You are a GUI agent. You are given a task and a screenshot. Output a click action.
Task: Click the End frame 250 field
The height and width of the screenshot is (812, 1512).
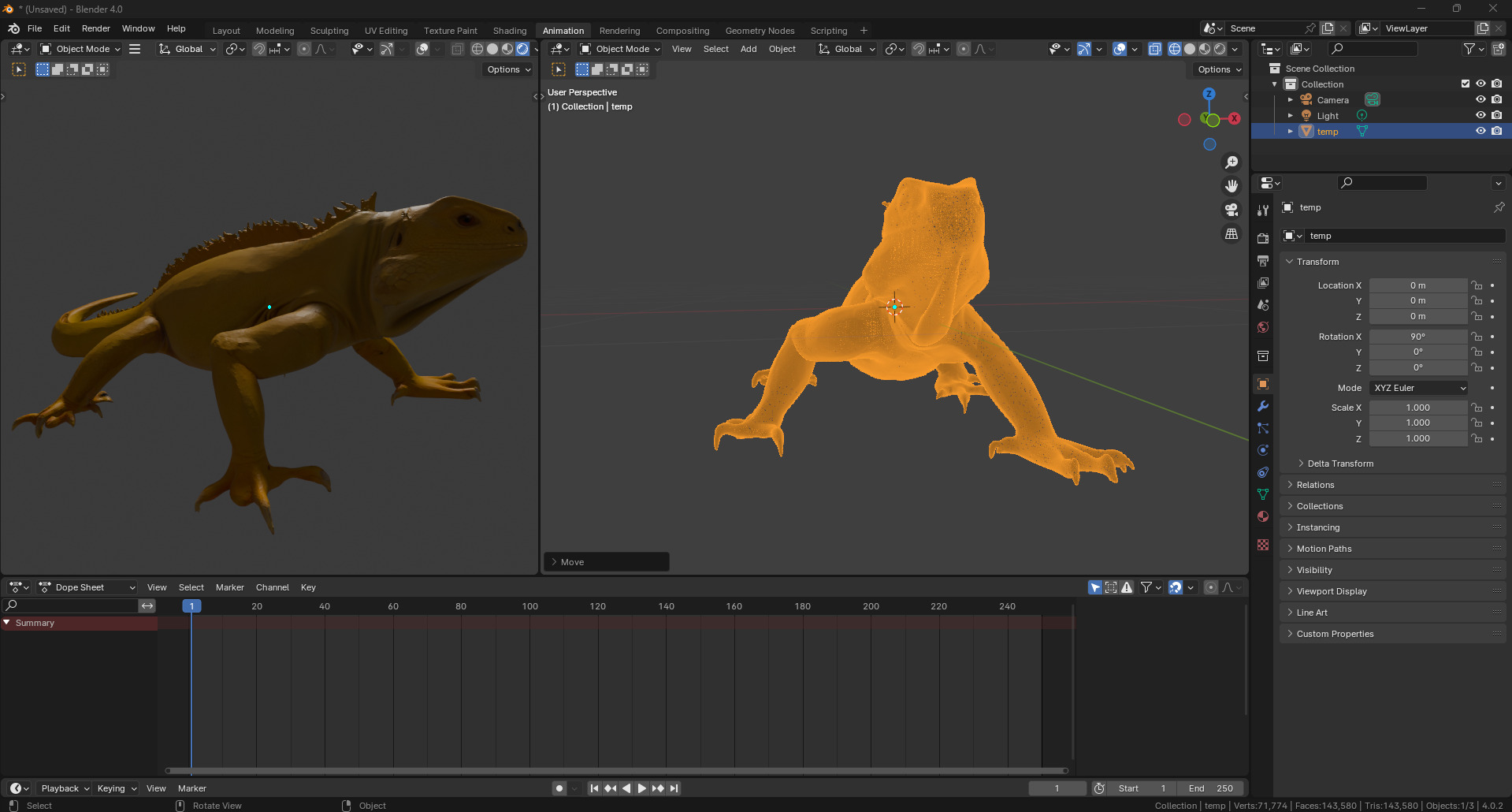1210,788
